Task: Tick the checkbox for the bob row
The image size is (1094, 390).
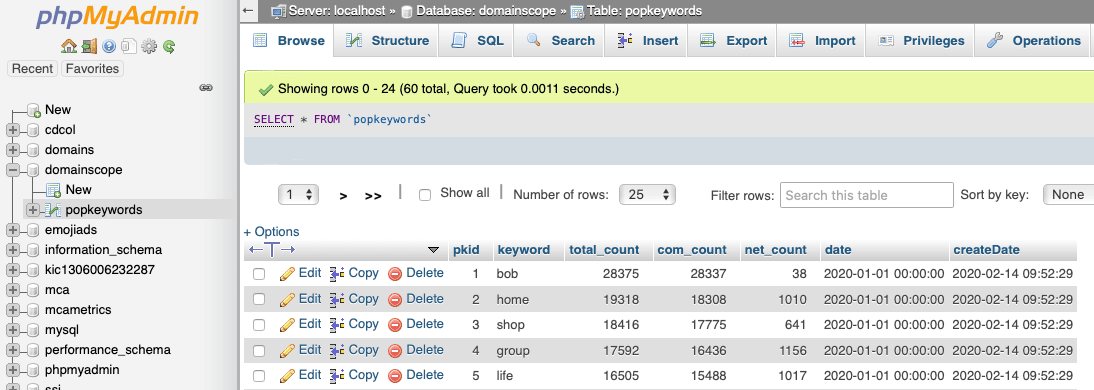Action: point(259,274)
